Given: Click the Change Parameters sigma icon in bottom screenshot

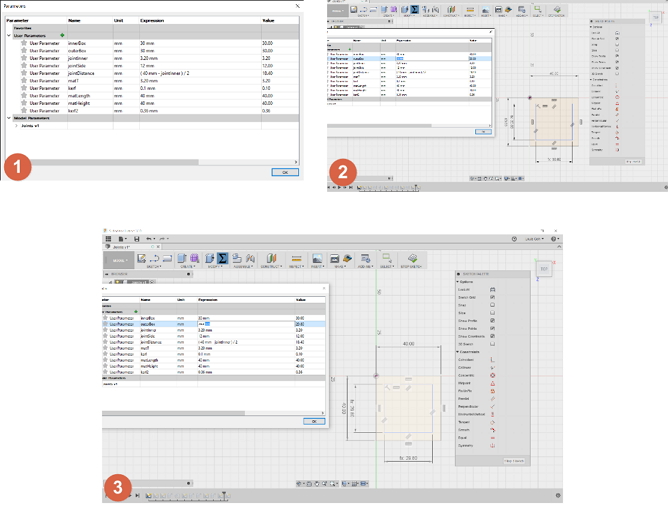Looking at the screenshot, I should (222, 258).
